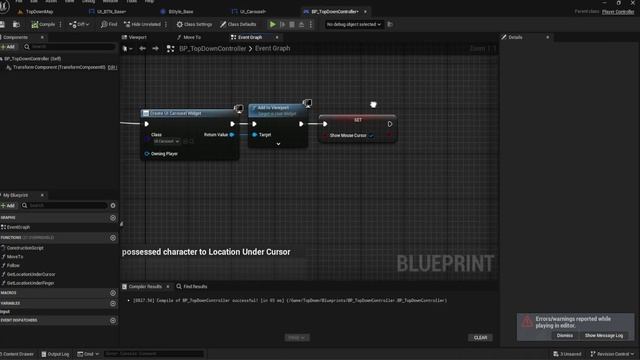This screenshot has height=360, width=640.
Task: Click the debug object locate icon
Action: 390,24
